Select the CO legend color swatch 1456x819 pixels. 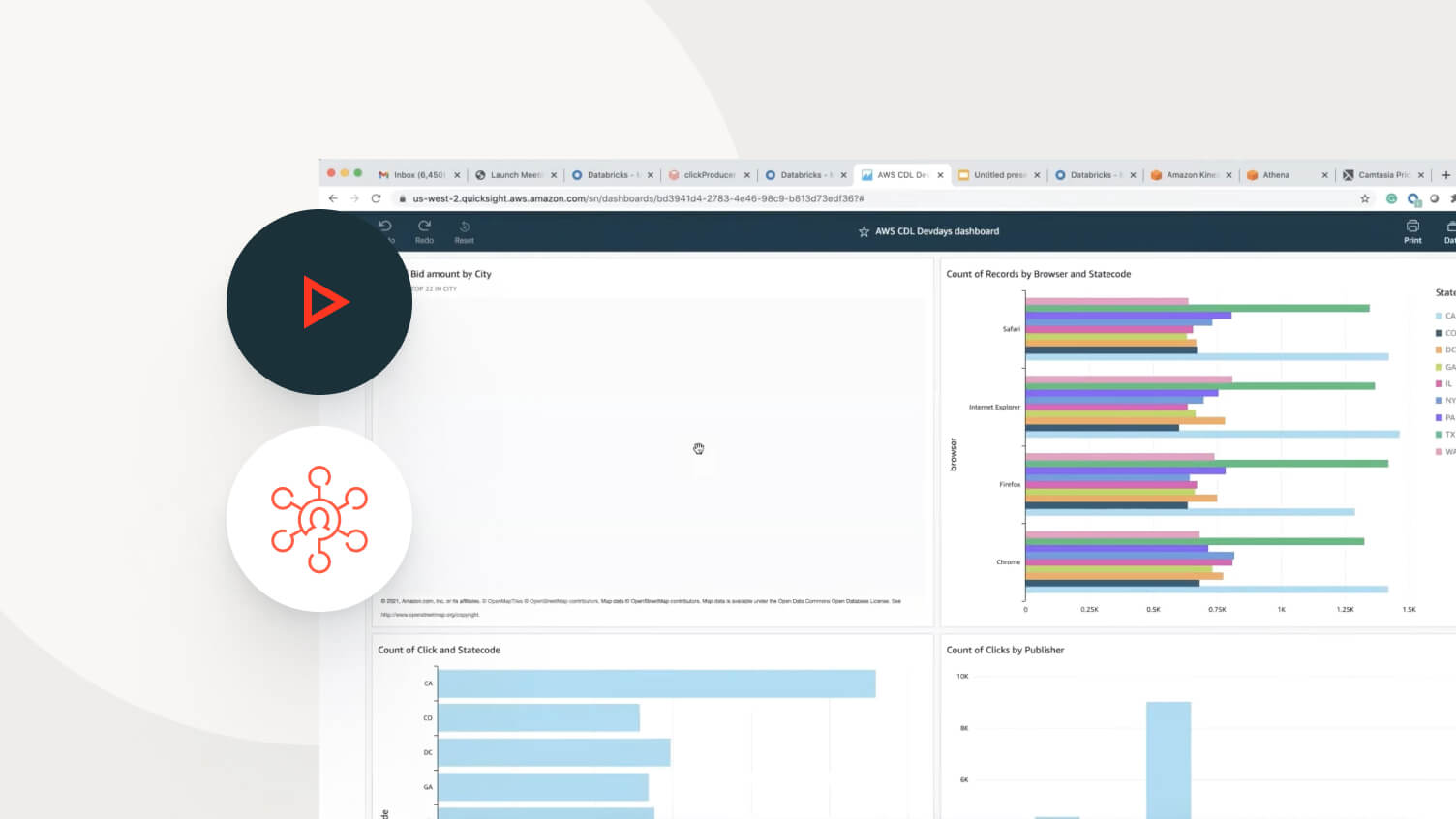click(1439, 333)
